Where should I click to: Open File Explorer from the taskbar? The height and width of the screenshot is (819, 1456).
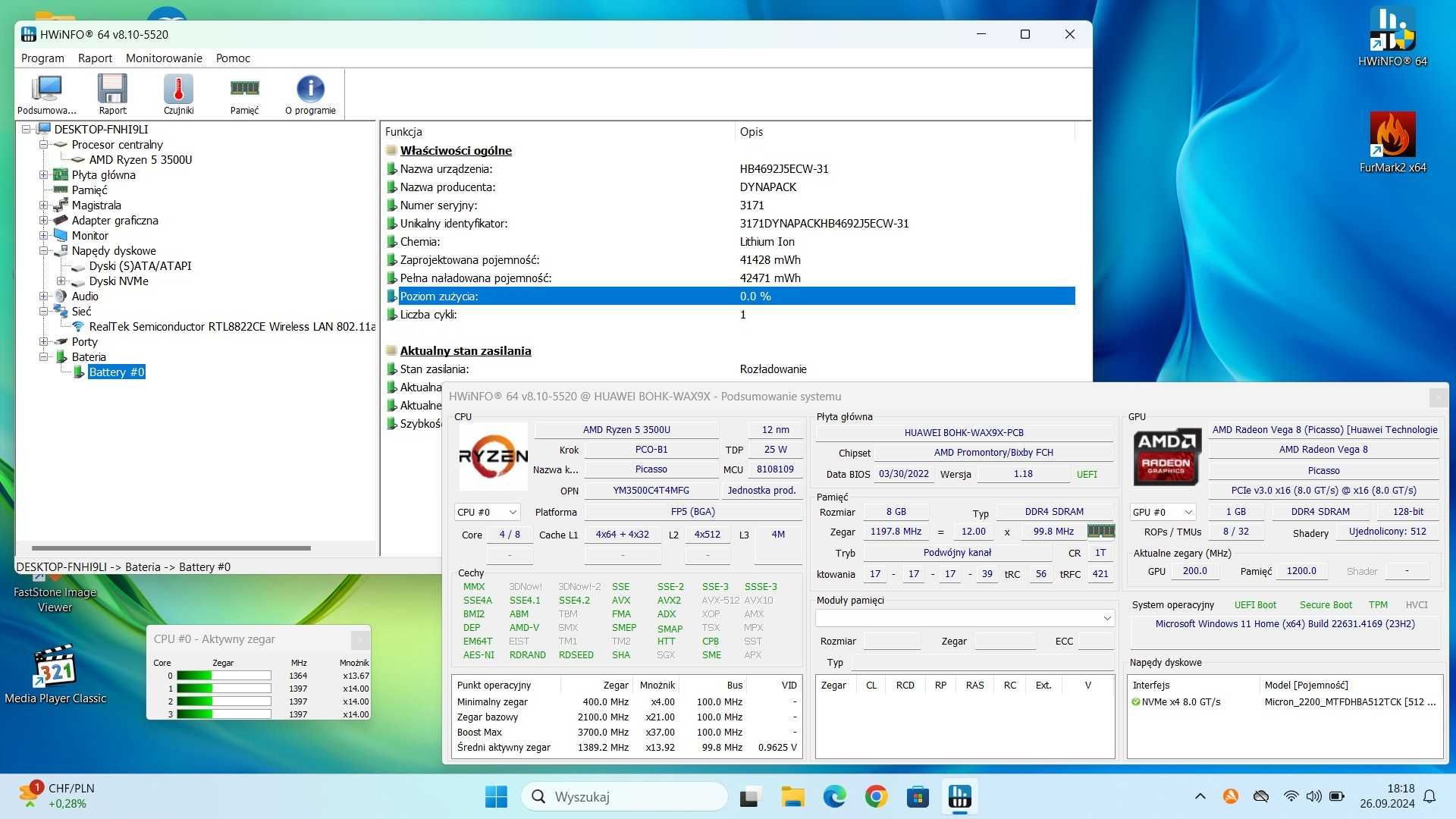[792, 797]
